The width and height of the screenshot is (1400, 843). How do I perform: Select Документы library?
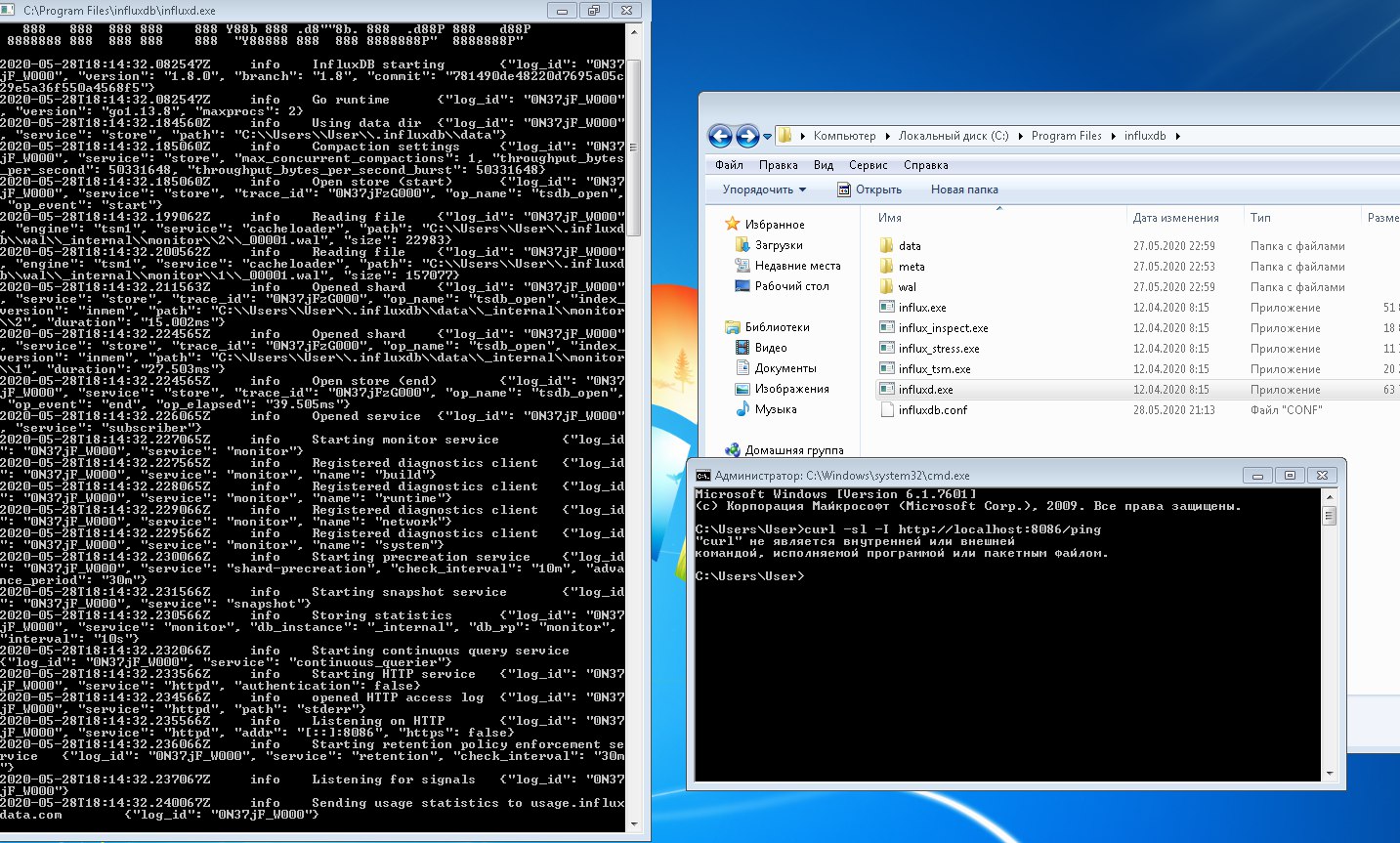tap(785, 368)
